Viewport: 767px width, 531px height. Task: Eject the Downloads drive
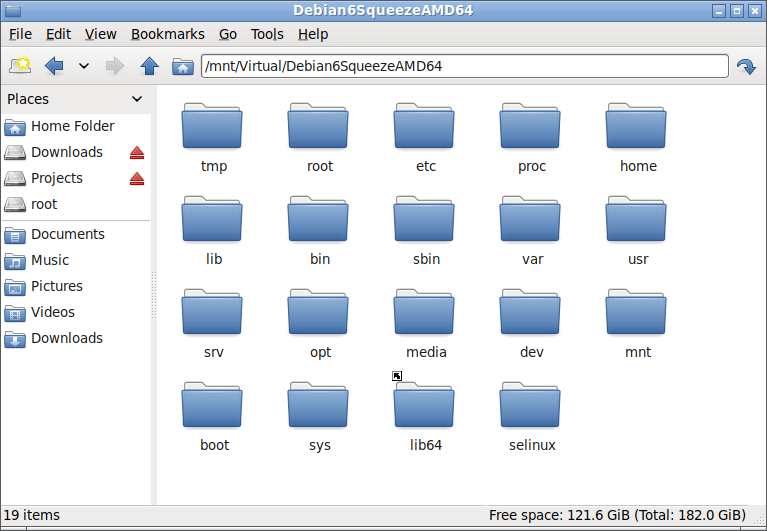tap(137, 153)
